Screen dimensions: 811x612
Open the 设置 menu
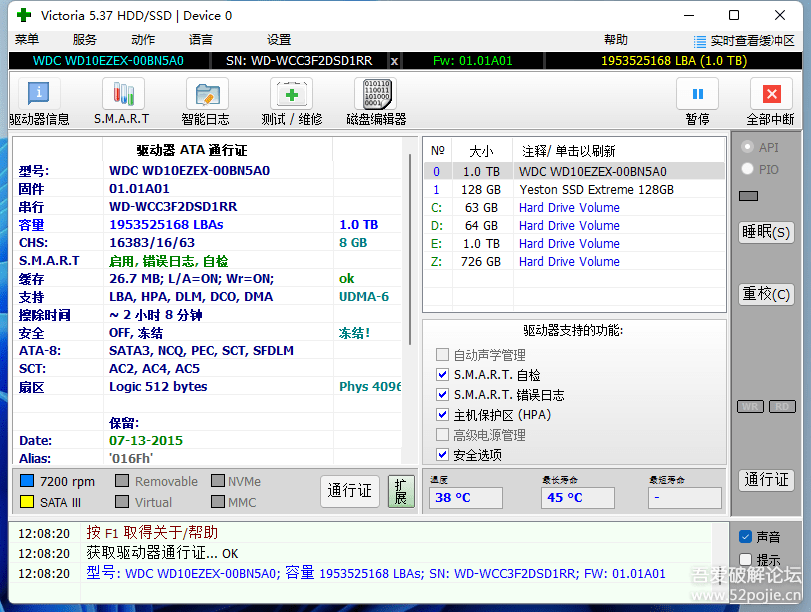[x=279, y=40]
